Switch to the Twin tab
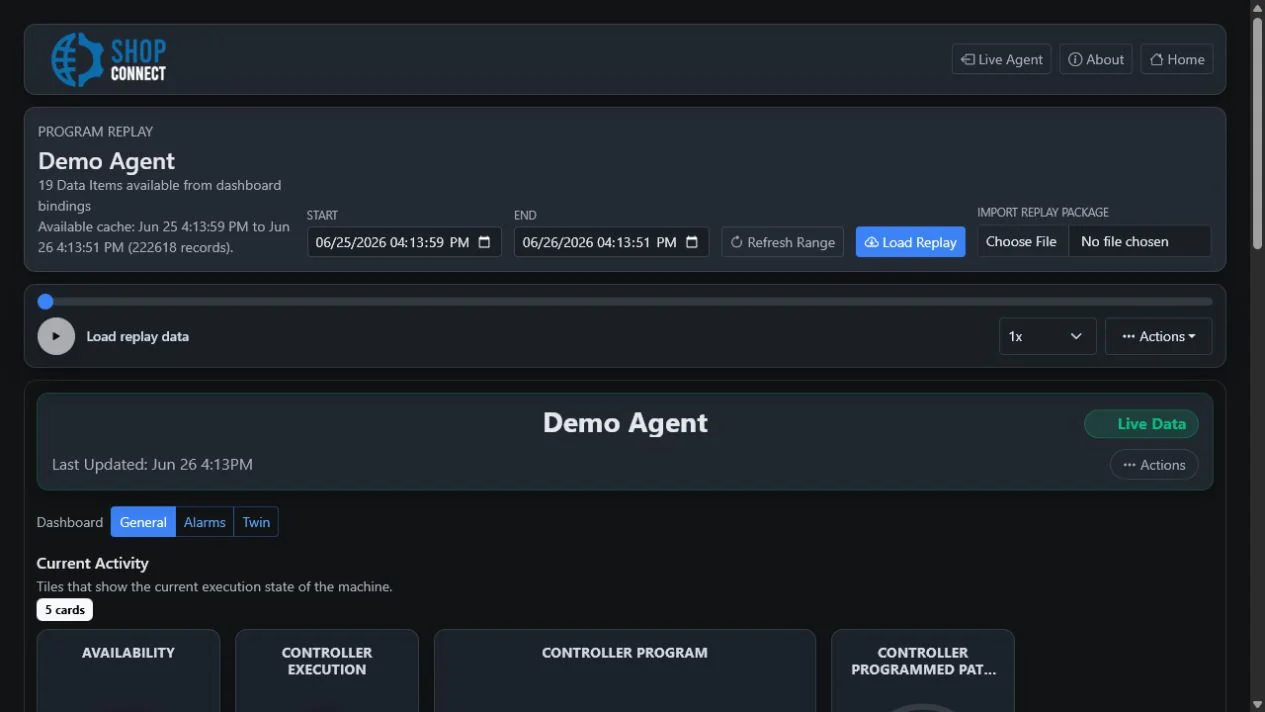This screenshot has height=712, width=1265. (x=256, y=522)
